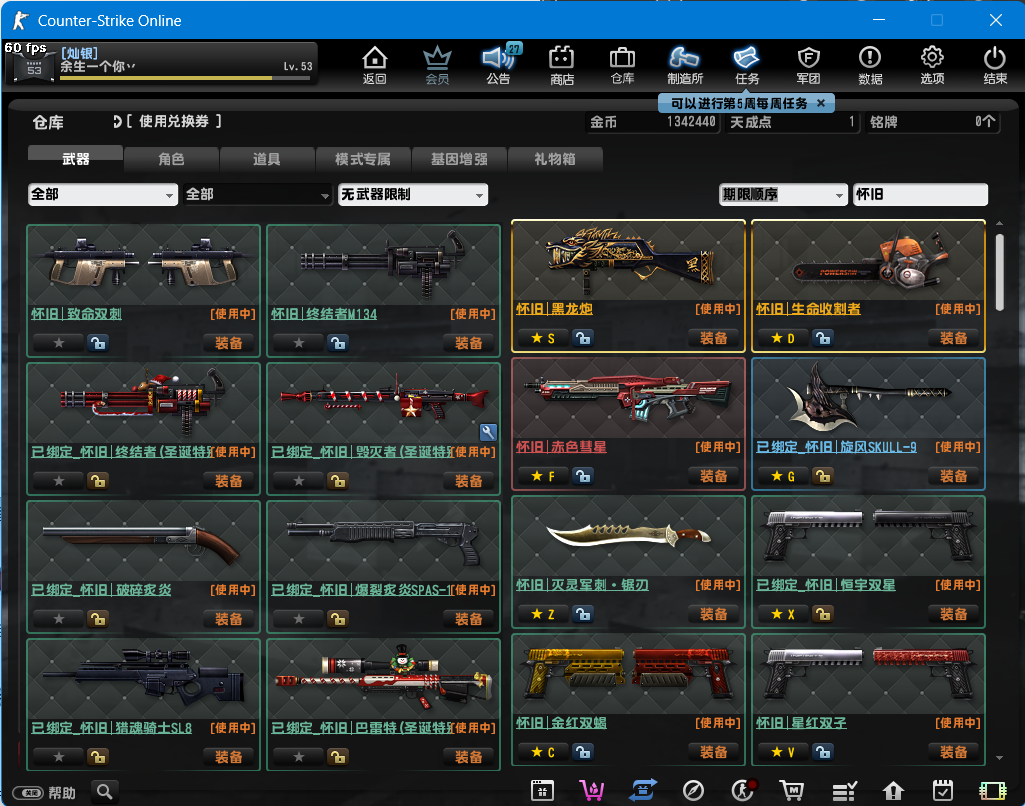This screenshot has height=806, width=1025.
Task: Select the 生命收割者 chainsaw thumbnail
Action: (x=868, y=261)
